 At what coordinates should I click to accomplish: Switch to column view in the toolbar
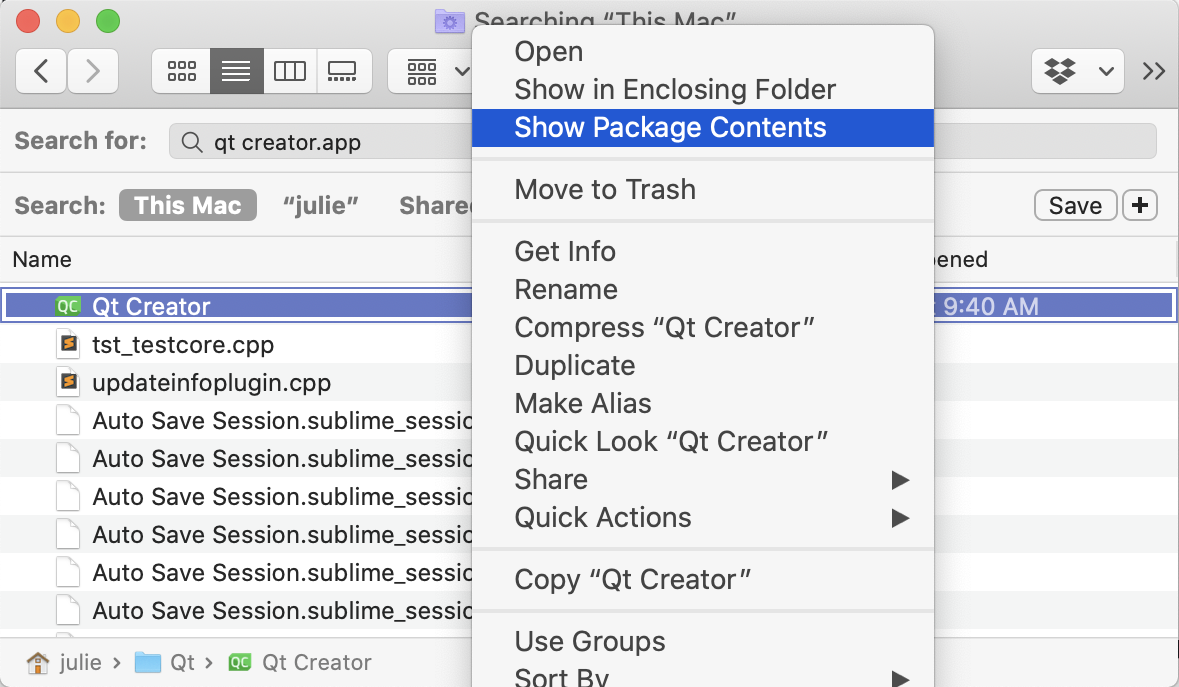click(289, 71)
